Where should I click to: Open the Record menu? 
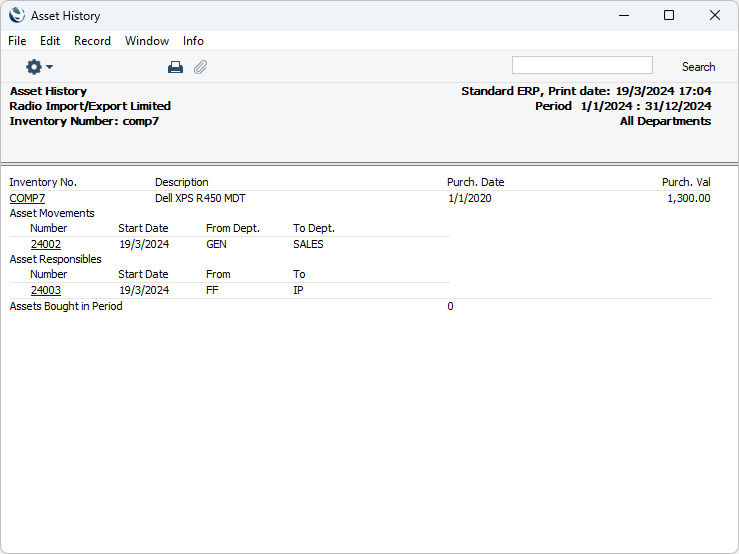click(x=92, y=41)
